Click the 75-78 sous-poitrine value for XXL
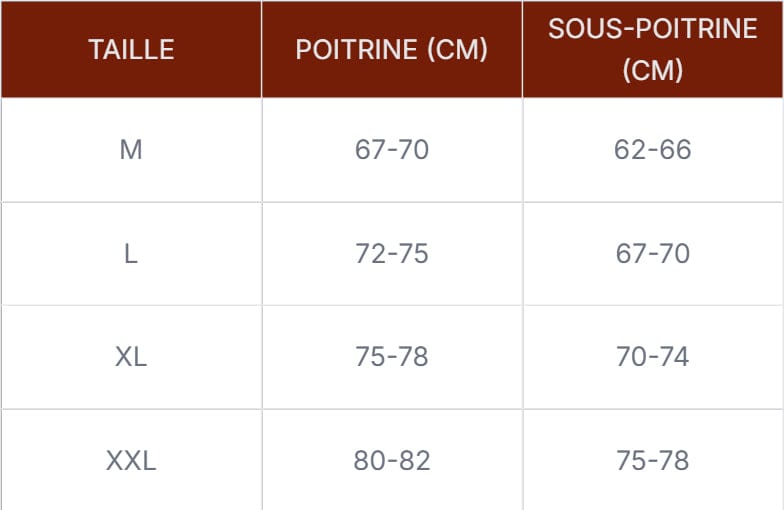 (x=652, y=460)
